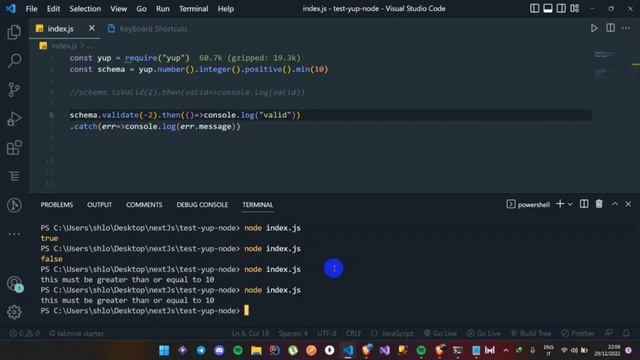The image size is (640, 360).
Task: Open Telegram from the taskbar
Action: click(201, 350)
